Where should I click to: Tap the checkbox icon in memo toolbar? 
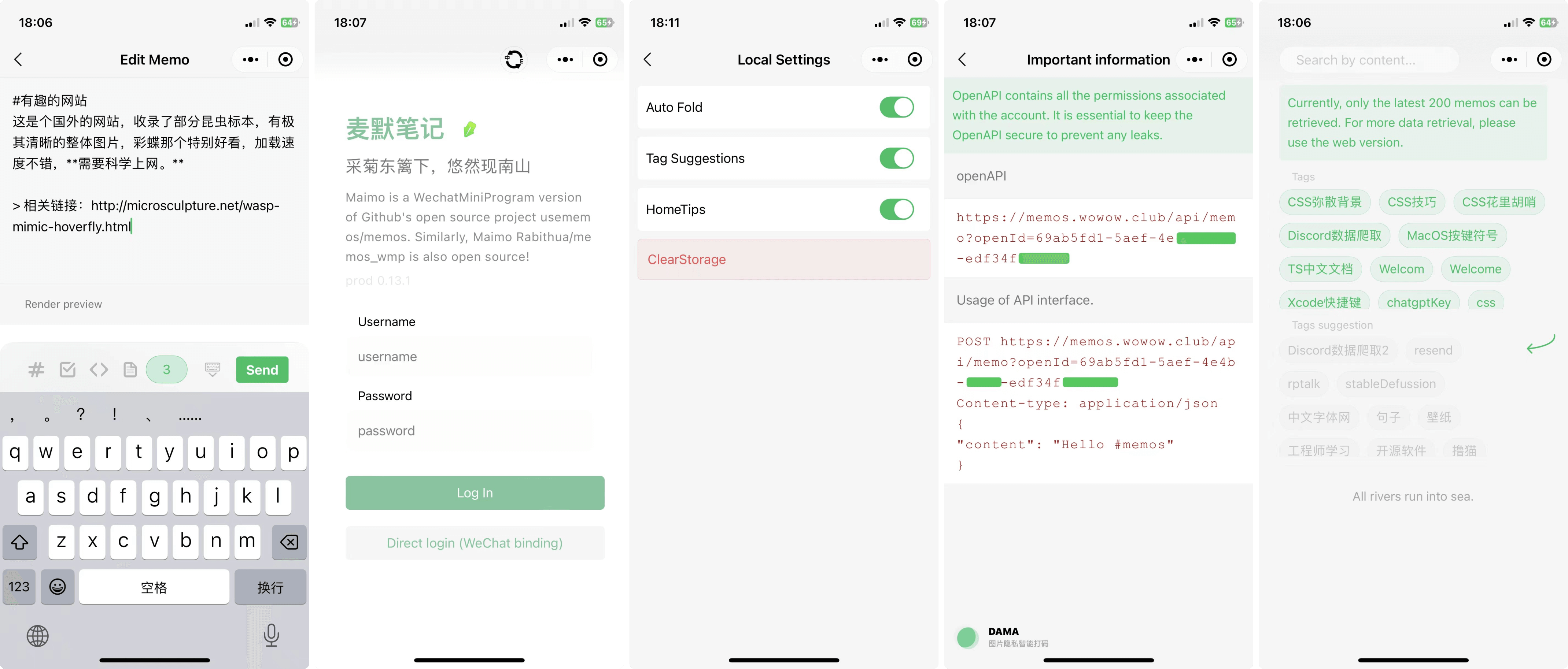(x=67, y=369)
